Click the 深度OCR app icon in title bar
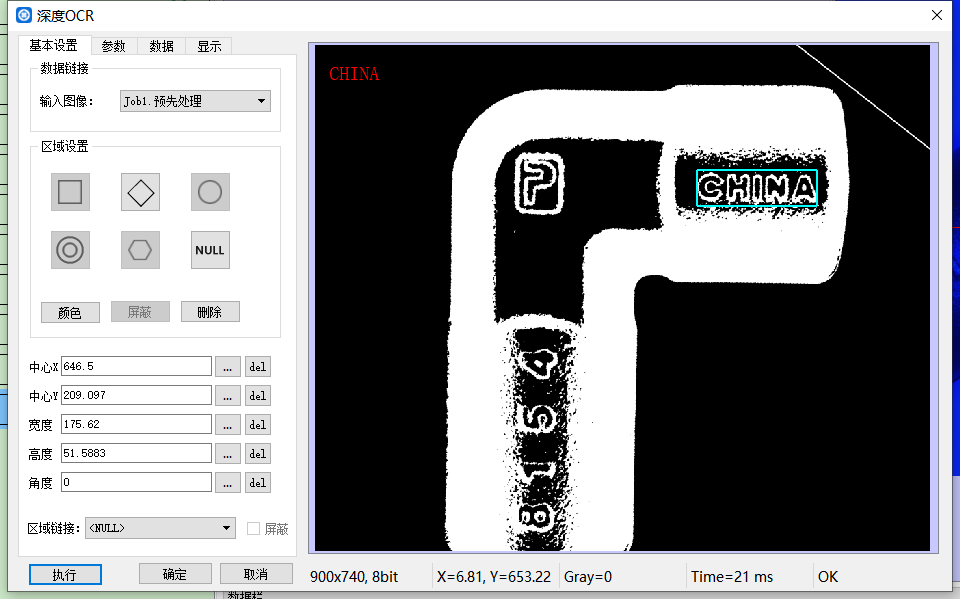 24,15
